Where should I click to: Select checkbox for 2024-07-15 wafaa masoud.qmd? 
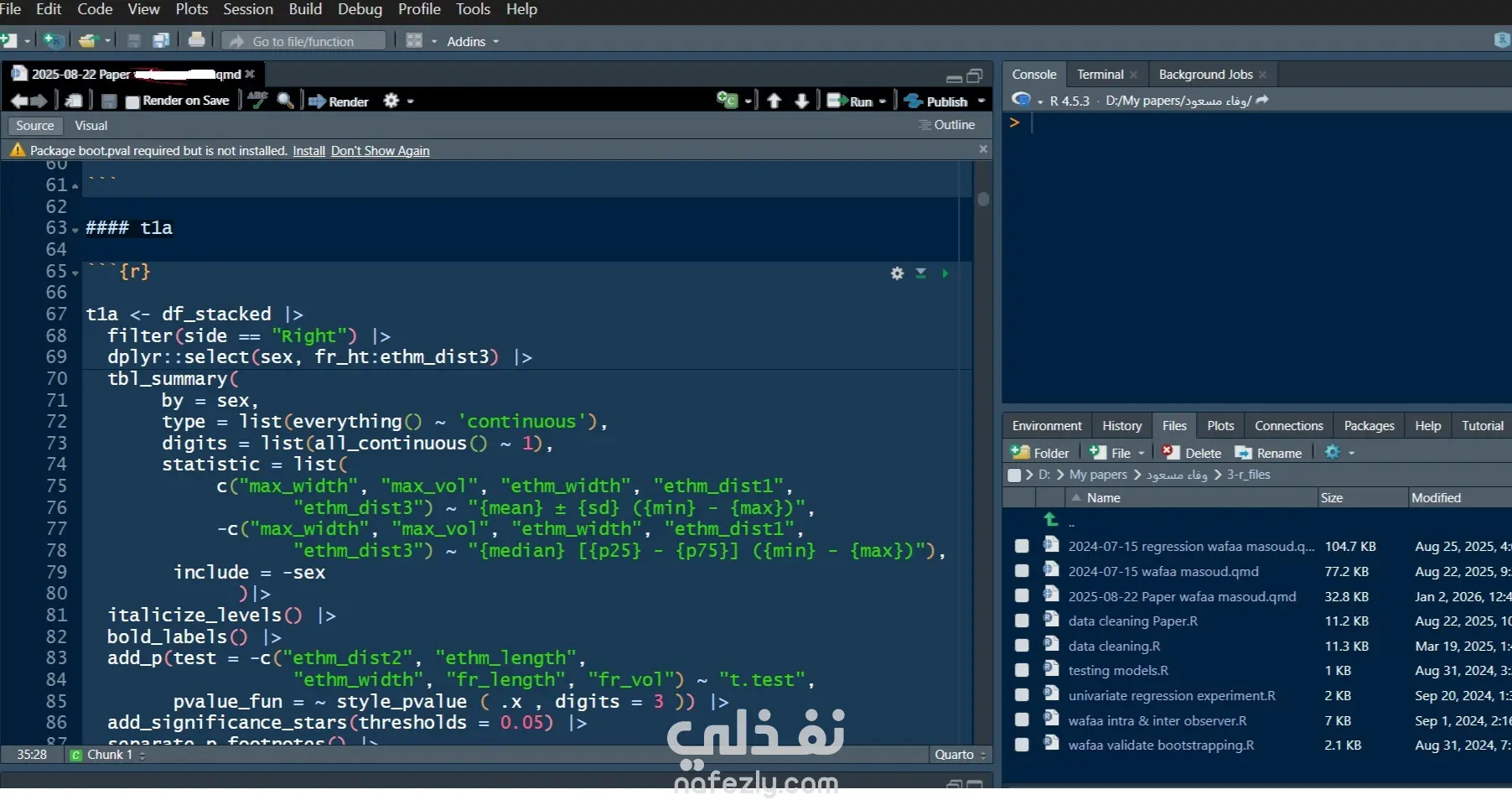pyautogui.click(x=1022, y=571)
